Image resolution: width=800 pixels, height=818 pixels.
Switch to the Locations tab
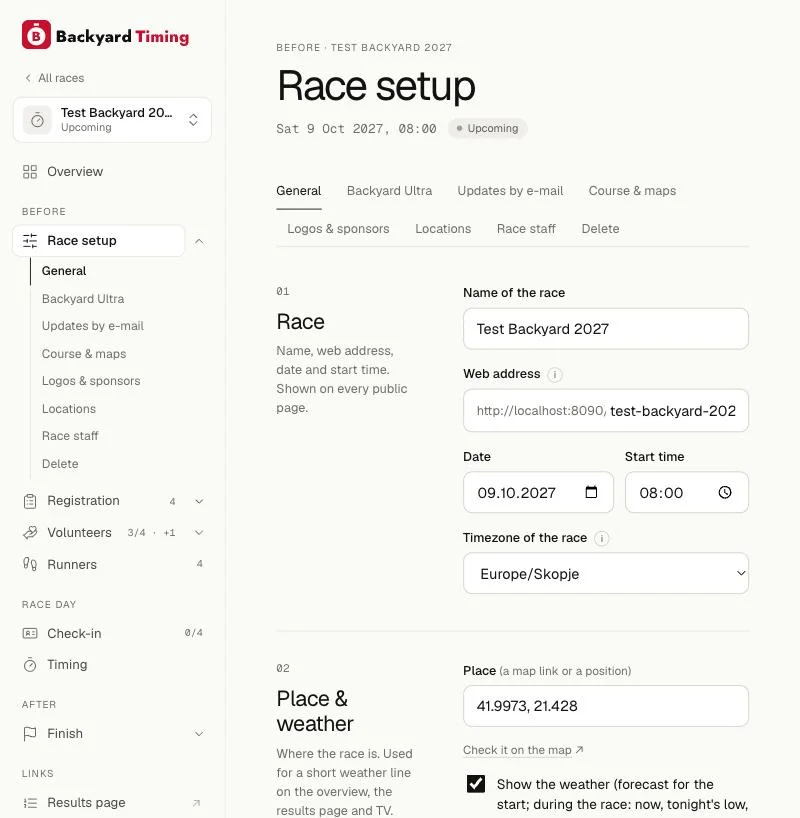tap(443, 229)
